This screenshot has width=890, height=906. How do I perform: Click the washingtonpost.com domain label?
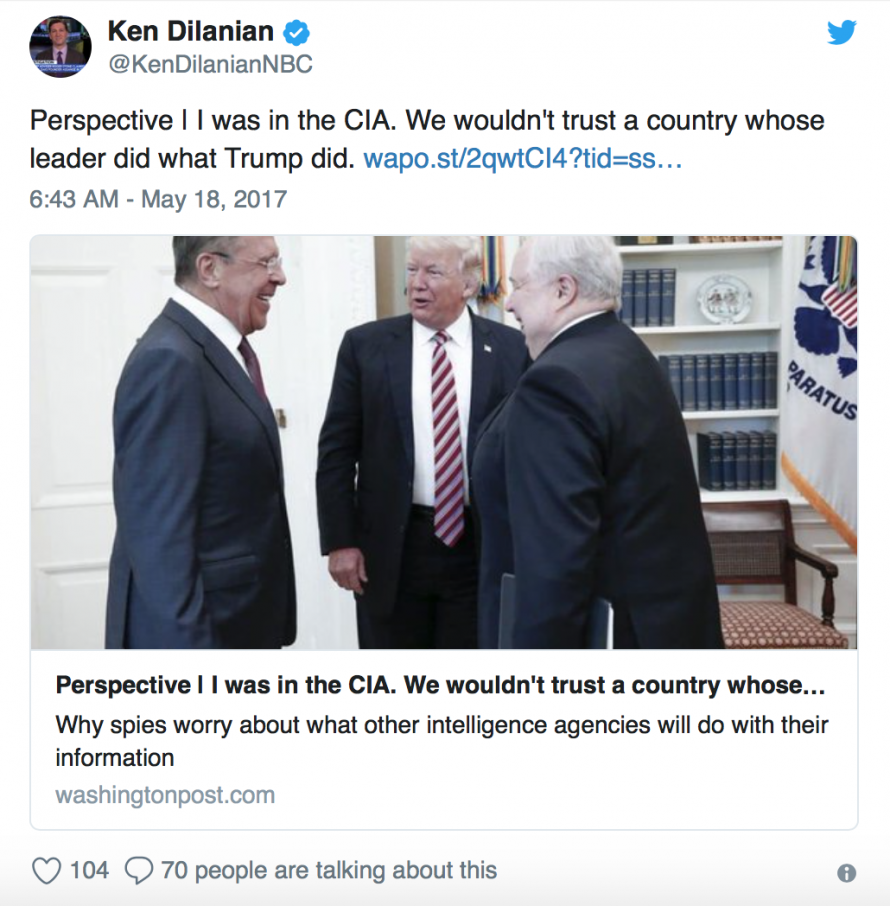coord(165,795)
